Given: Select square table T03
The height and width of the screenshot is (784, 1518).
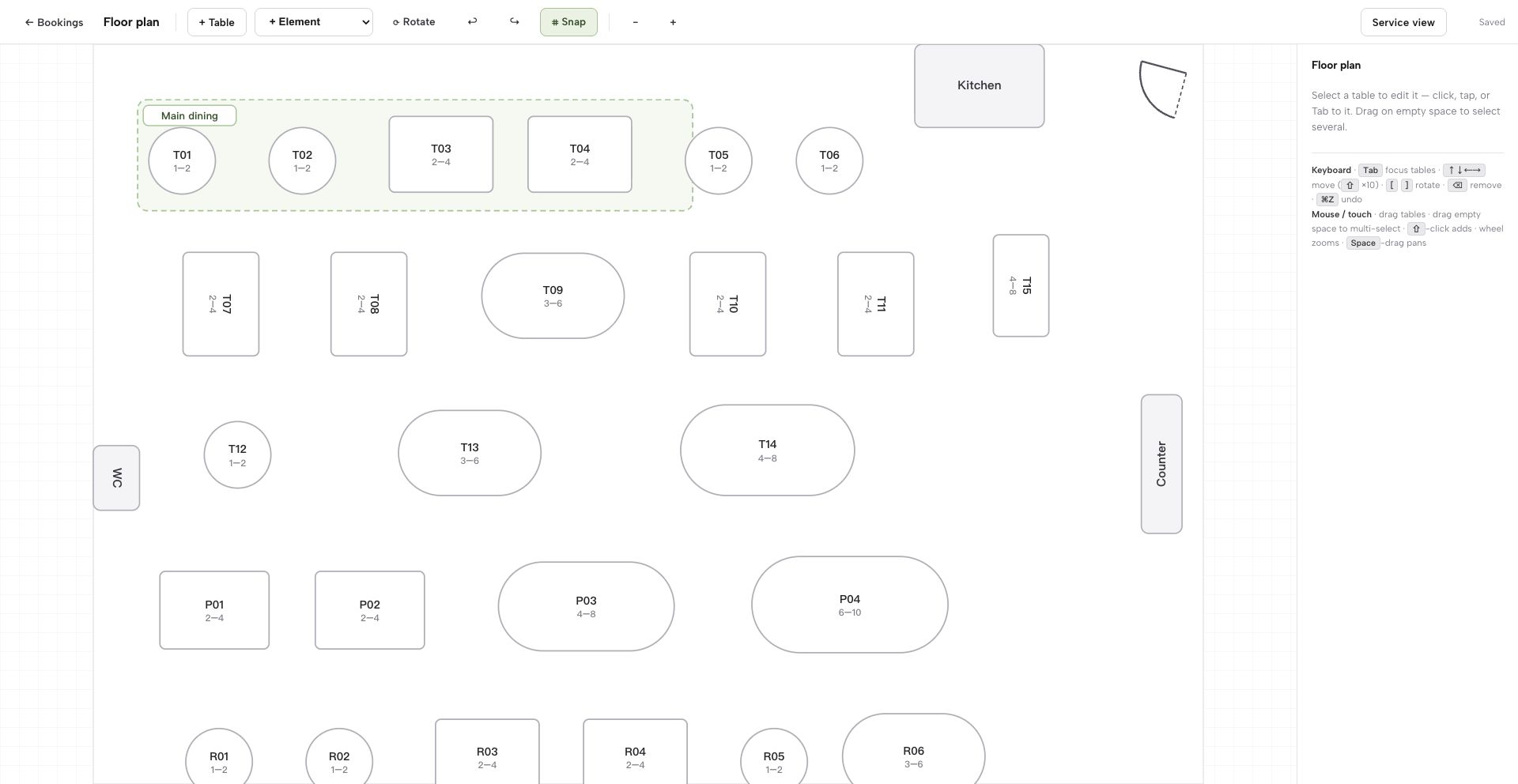Looking at the screenshot, I should [441, 154].
